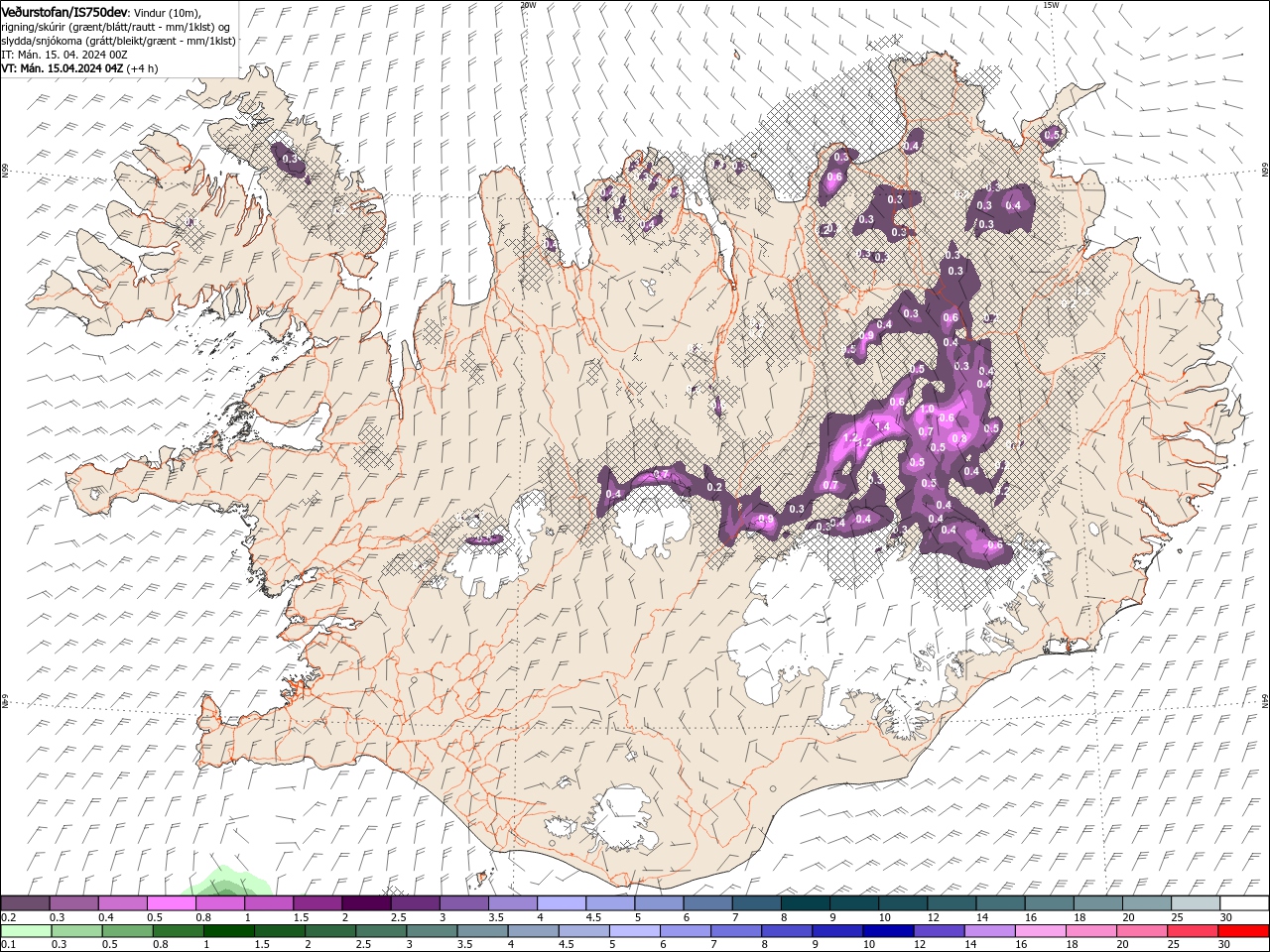1270x952 pixels.
Task: Click the 20W longitude label at top
Action: [528, 4]
